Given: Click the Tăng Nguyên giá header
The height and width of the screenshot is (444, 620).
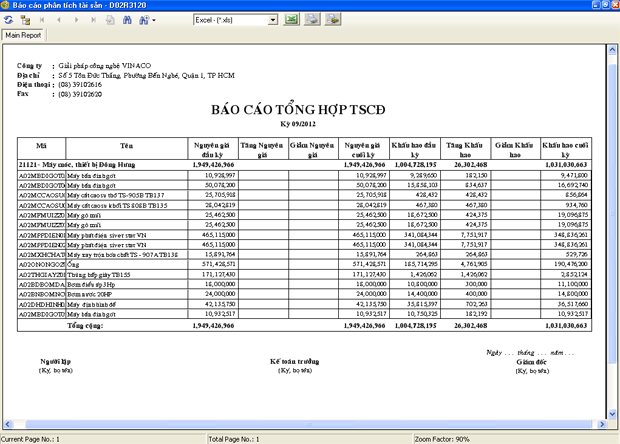Looking at the screenshot, I should 262,150.
